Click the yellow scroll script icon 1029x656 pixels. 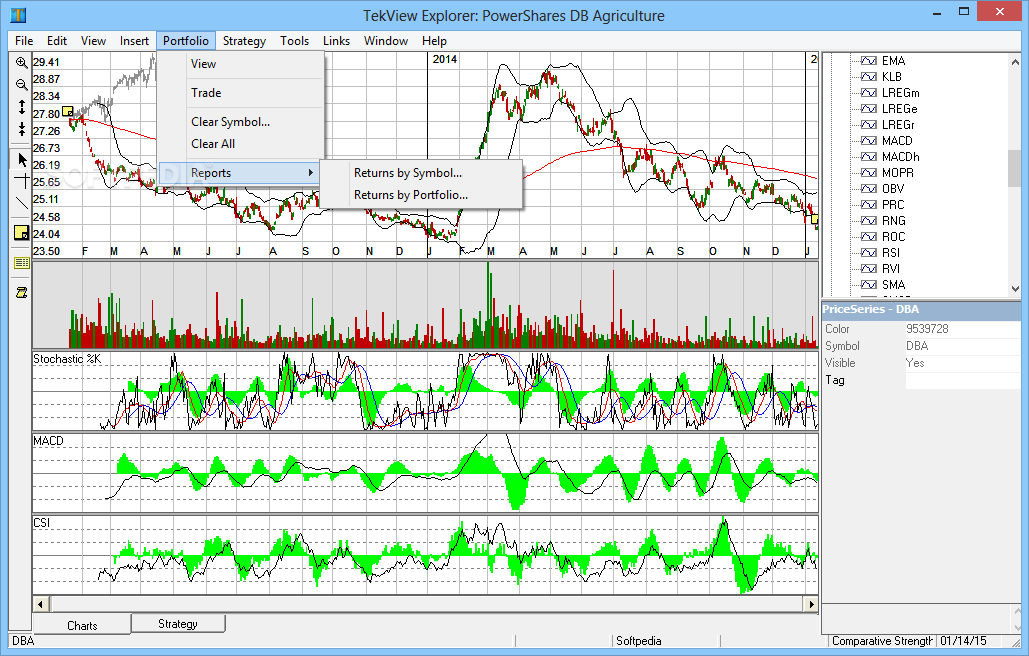[22, 293]
